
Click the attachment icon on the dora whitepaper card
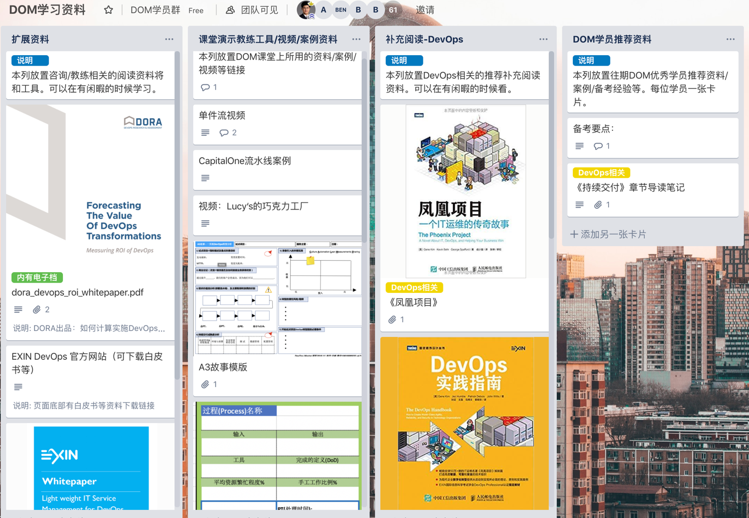click(36, 310)
